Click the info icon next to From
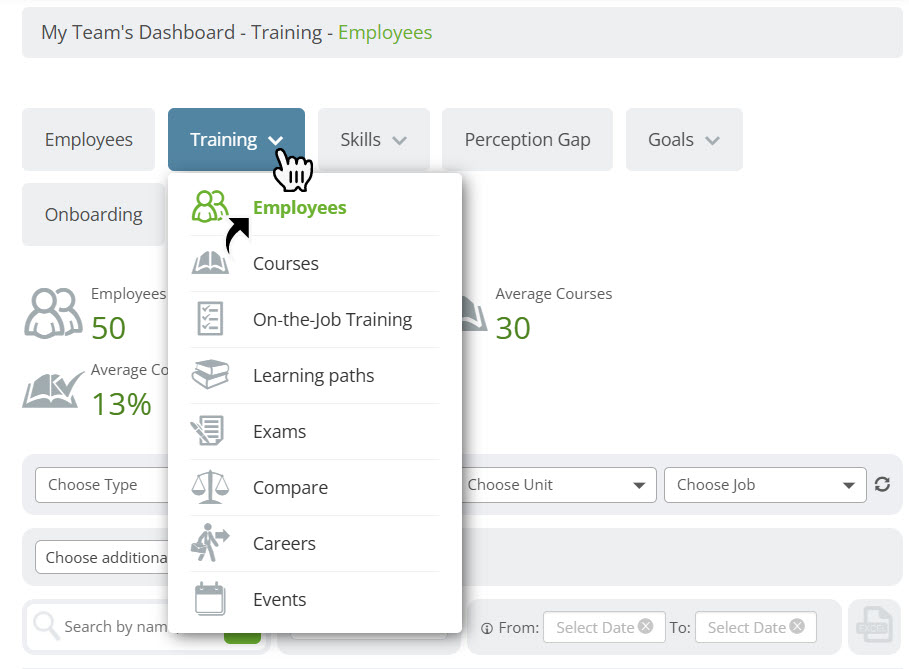This screenshot has height=669, width=909. point(487,628)
